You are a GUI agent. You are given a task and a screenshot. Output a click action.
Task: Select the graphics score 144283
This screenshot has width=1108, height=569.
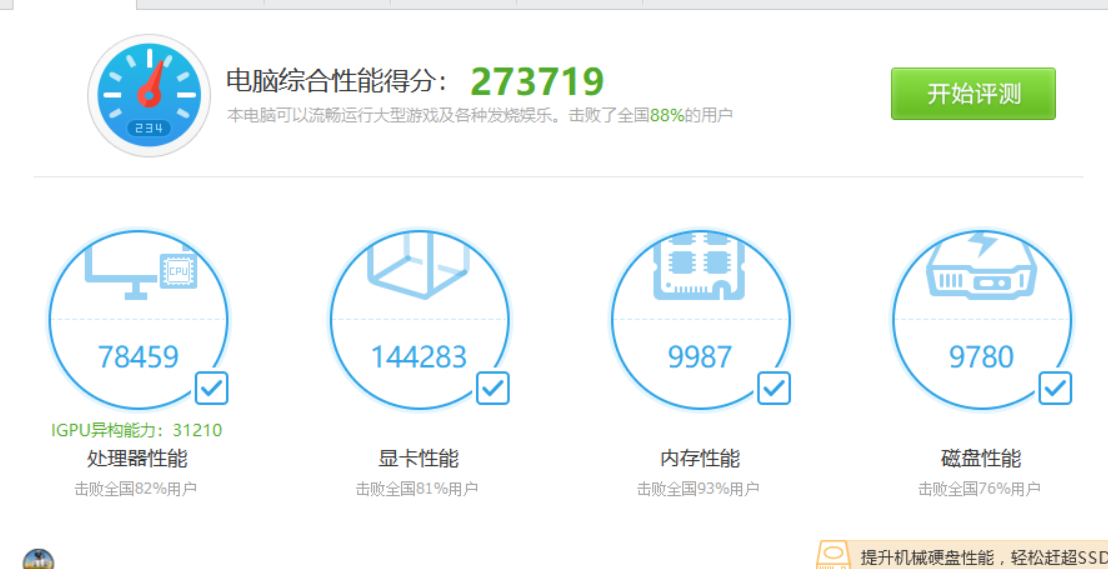pos(419,357)
